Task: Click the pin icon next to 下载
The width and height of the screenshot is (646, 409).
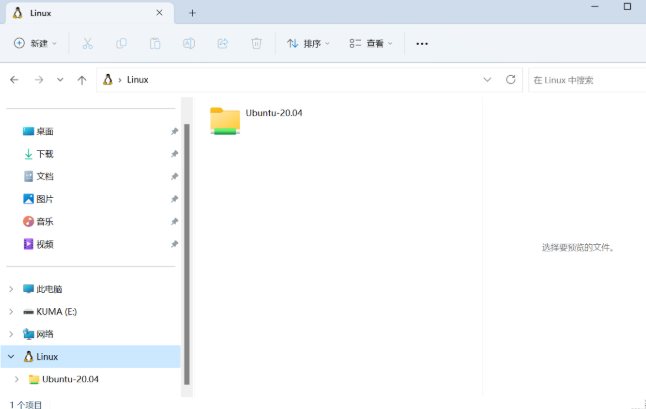Action: click(174, 154)
